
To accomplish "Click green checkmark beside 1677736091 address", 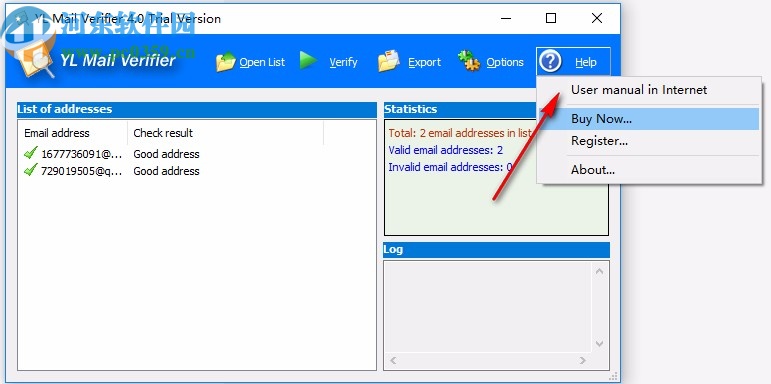I will [30, 153].
